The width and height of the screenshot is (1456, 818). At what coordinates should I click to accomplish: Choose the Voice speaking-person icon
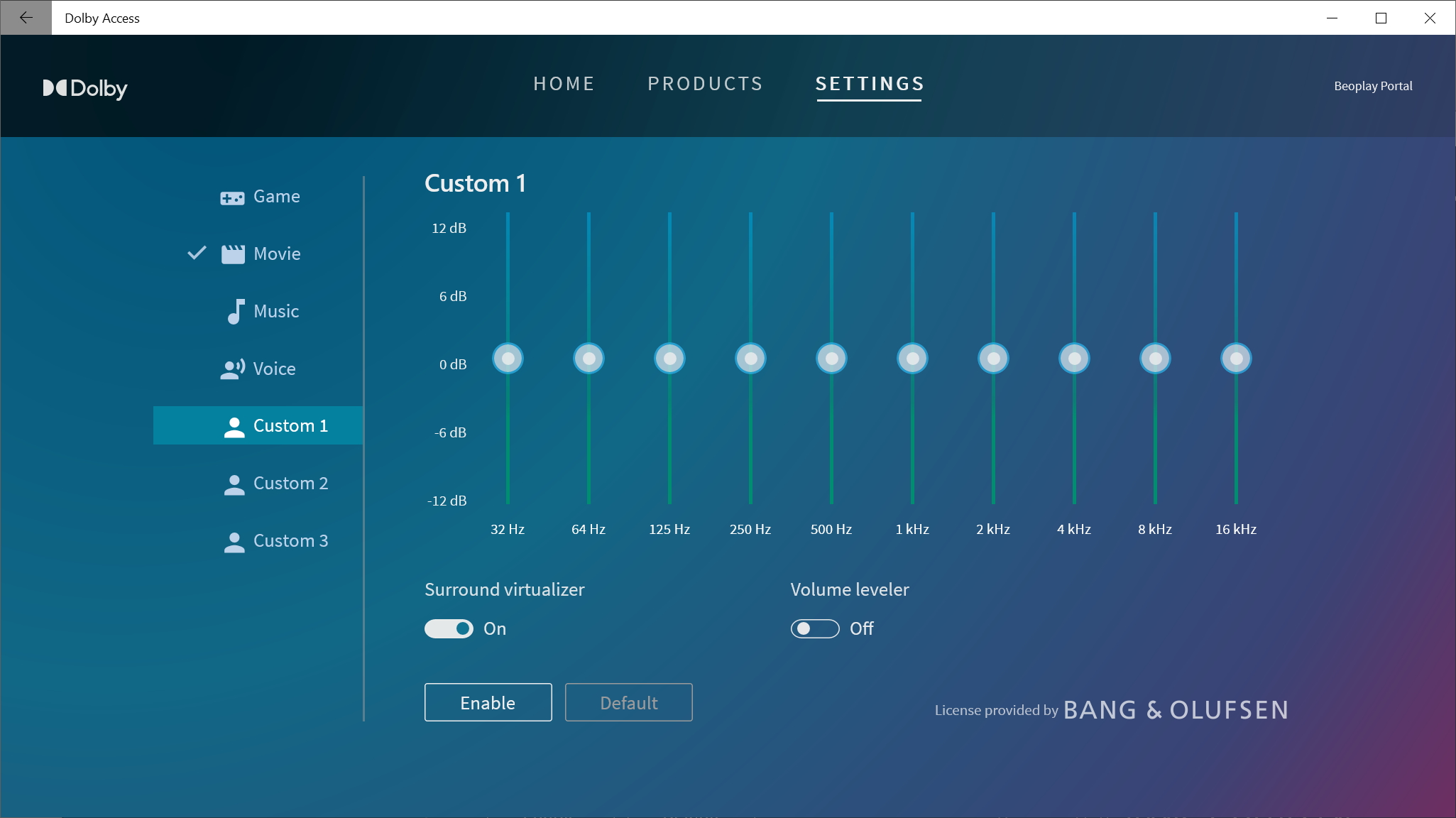point(233,369)
